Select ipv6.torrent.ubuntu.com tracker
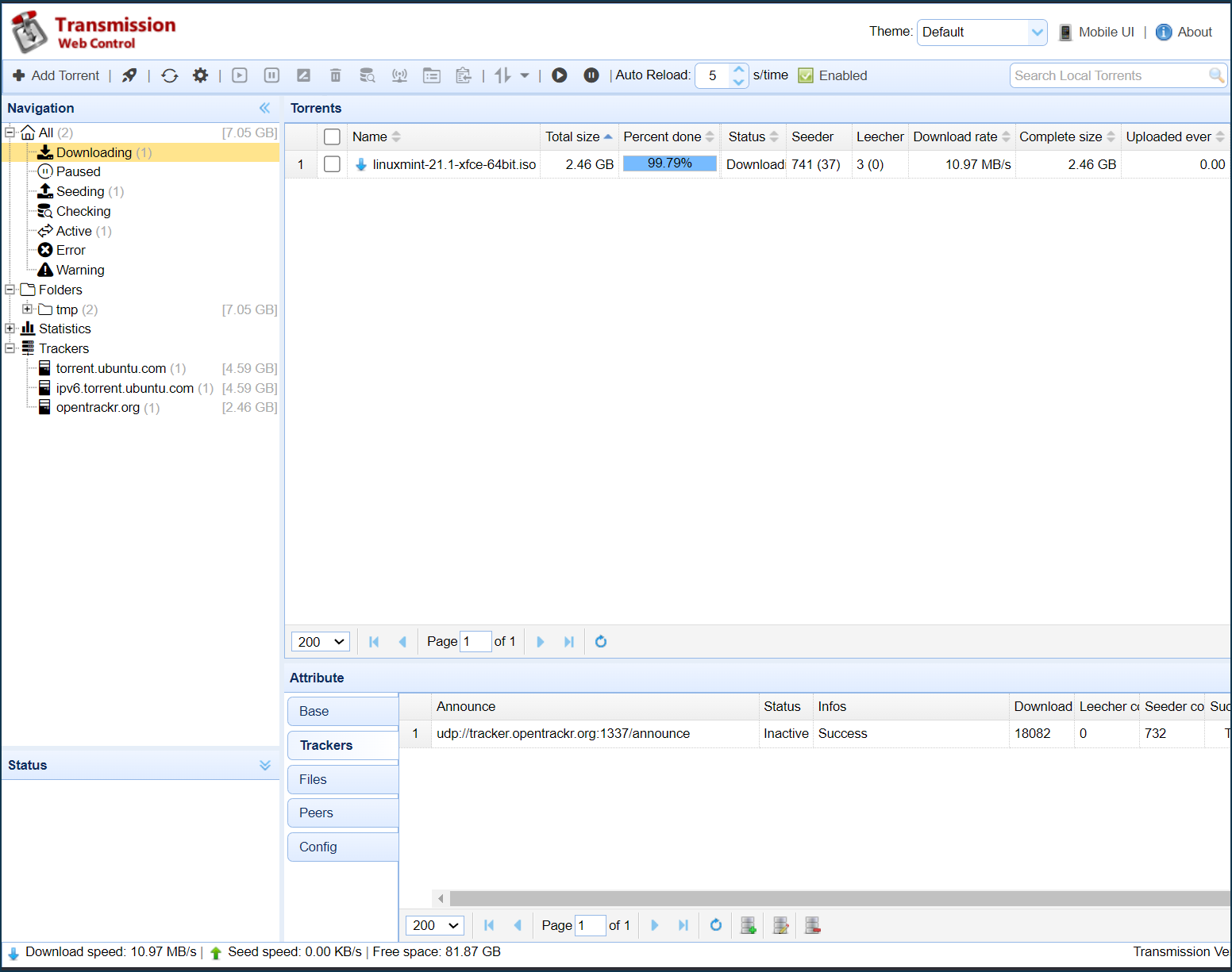Viewport: 1232px width, 972px height. click(125, 388)
